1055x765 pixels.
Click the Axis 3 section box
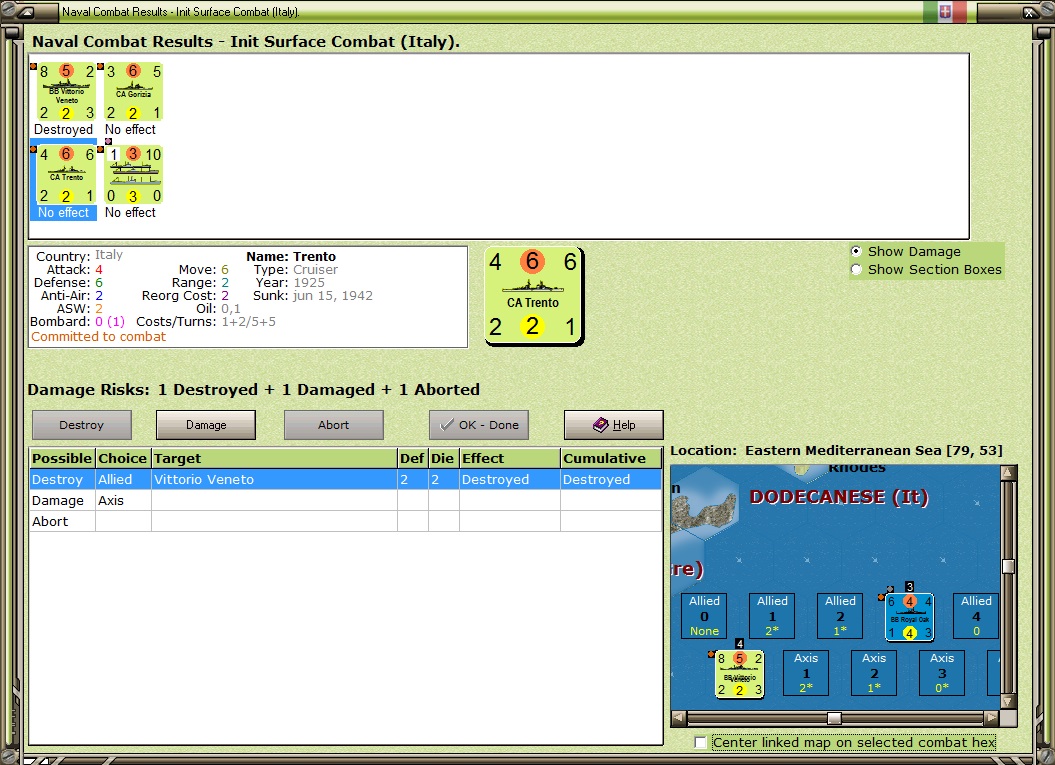[942, 673]
